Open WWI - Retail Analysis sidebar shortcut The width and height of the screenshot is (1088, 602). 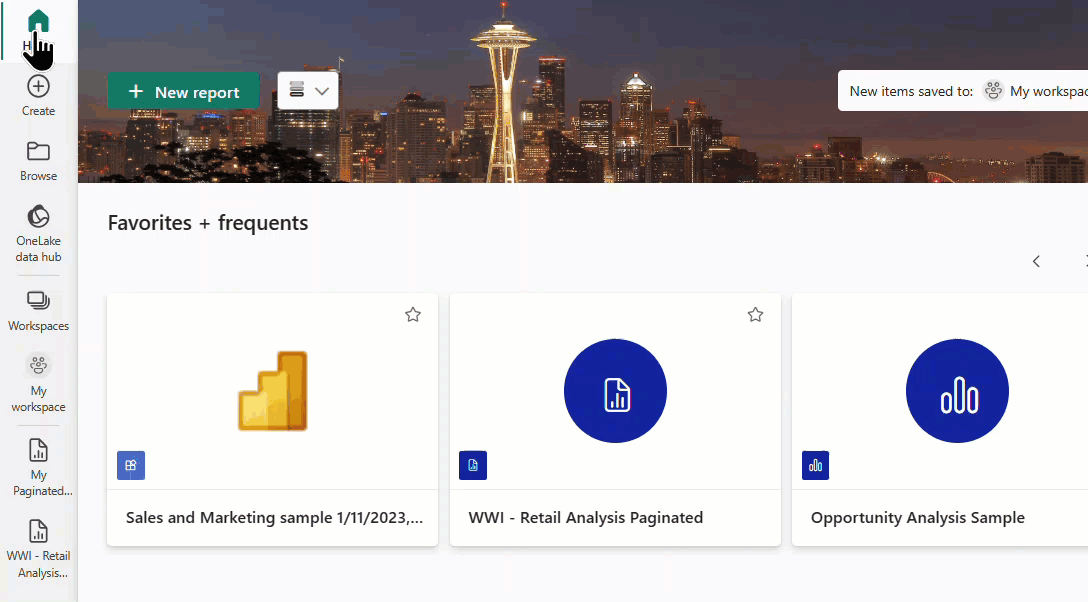pyautogui.click(x=38, y=549)
